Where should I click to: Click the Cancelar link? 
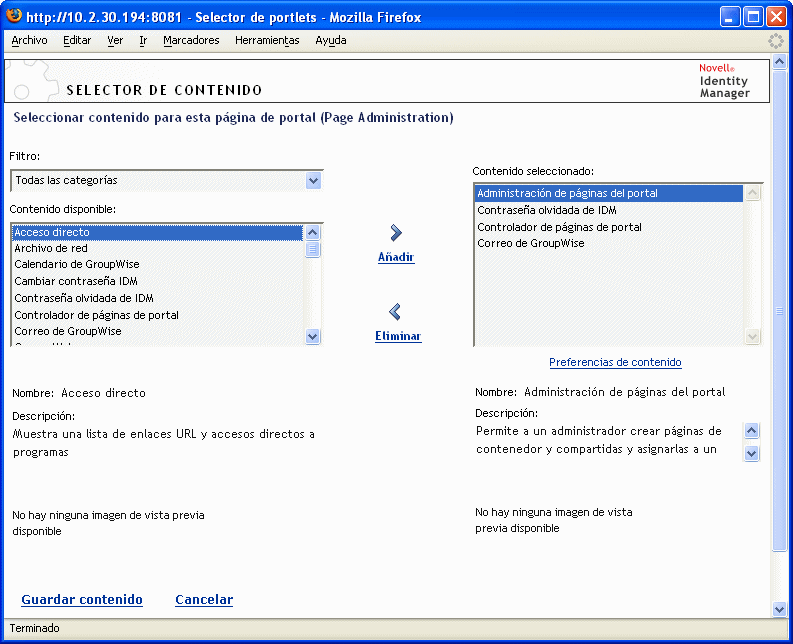(204, 599)
